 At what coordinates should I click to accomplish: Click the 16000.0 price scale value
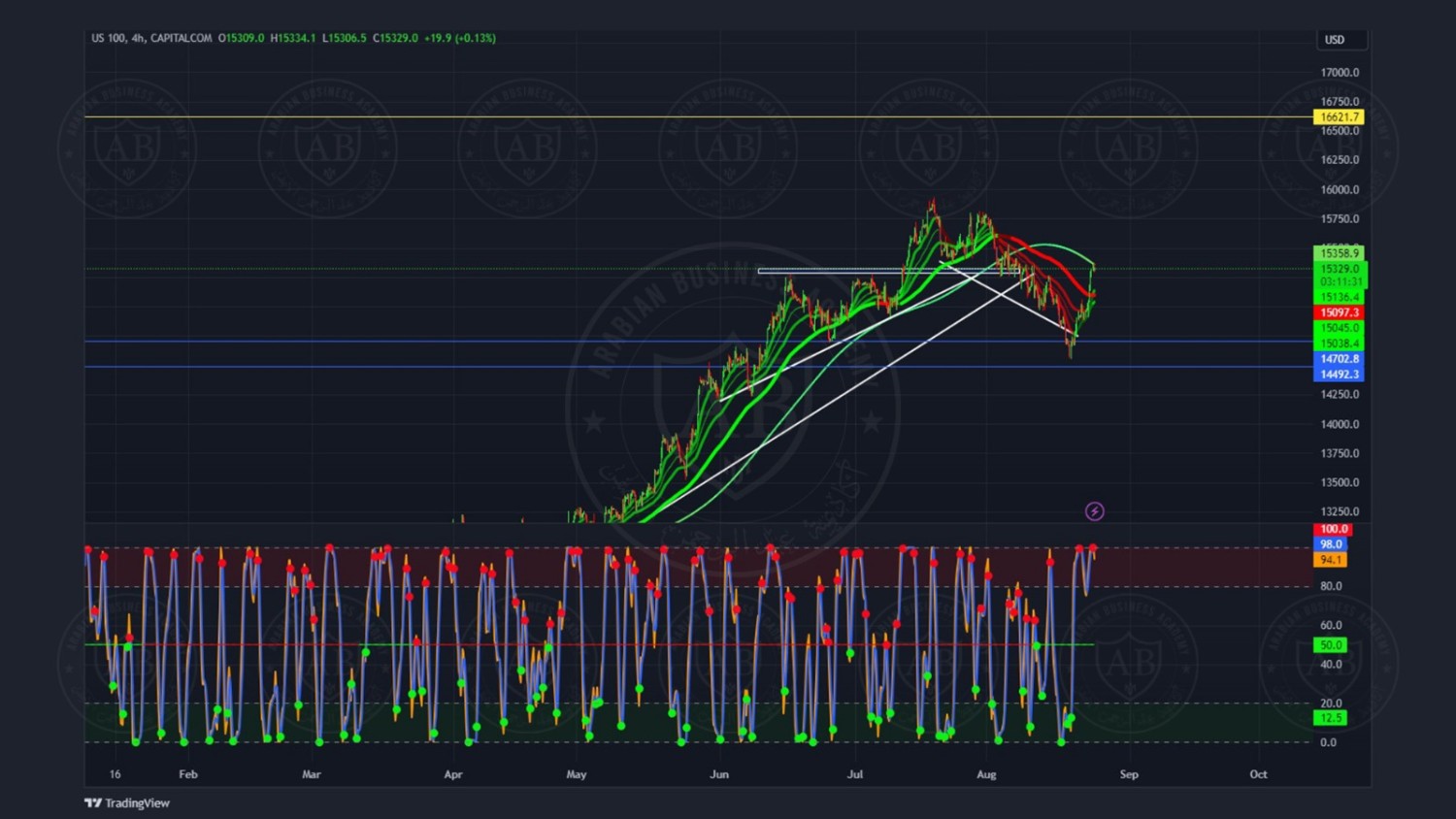click(1340, 190)
